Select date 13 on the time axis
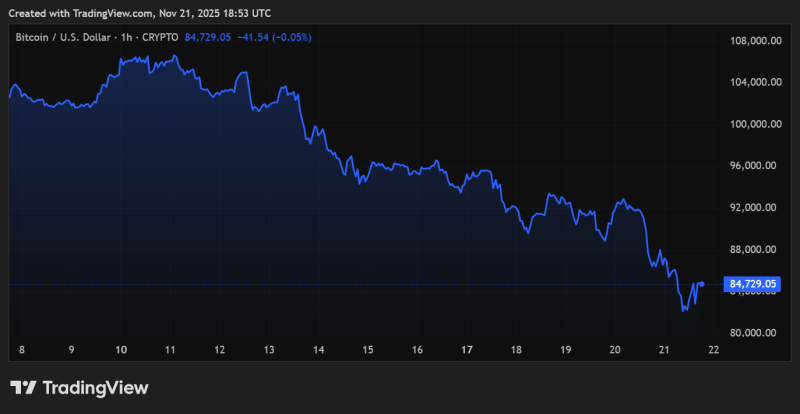This screenshot has width=800, height=414. (x=268, y=350)
